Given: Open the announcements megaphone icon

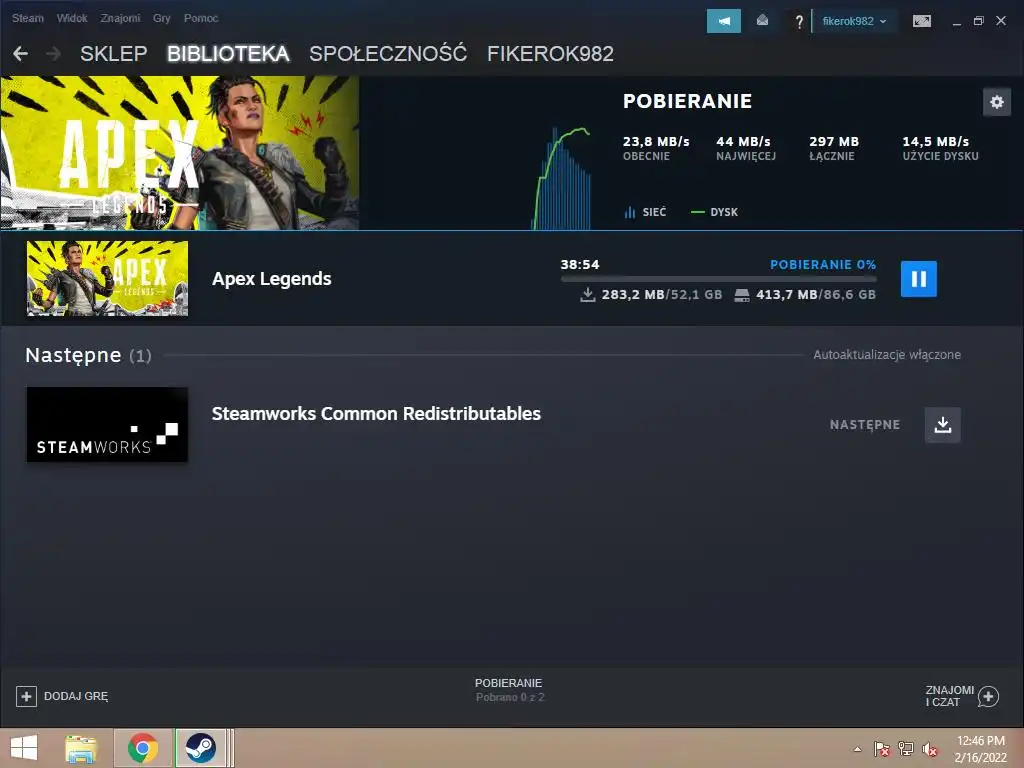Looking at the screenshot, I should [724, 21].
